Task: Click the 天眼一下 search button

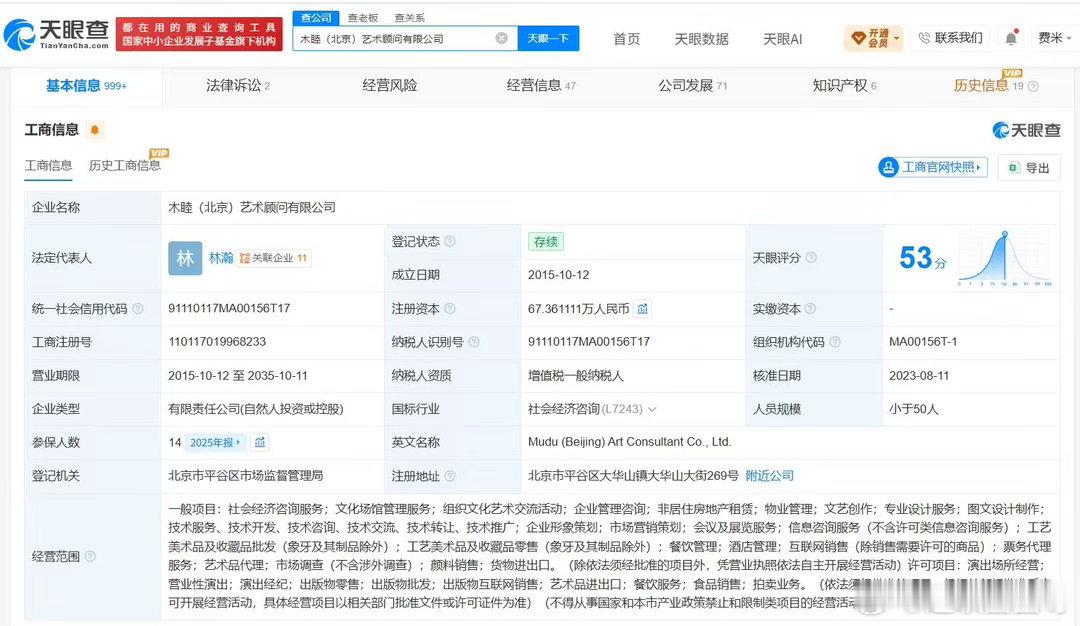Action: (x=548, y=39)
